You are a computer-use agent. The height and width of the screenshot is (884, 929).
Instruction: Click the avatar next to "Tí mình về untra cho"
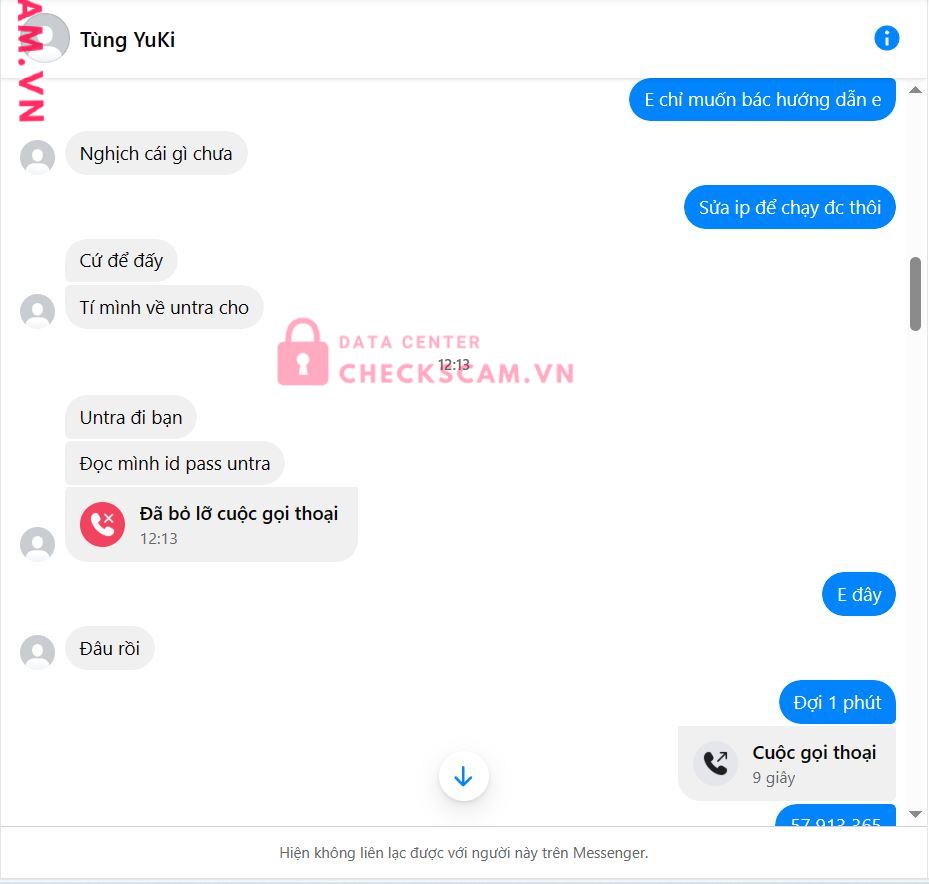click(x=37, y=311)
